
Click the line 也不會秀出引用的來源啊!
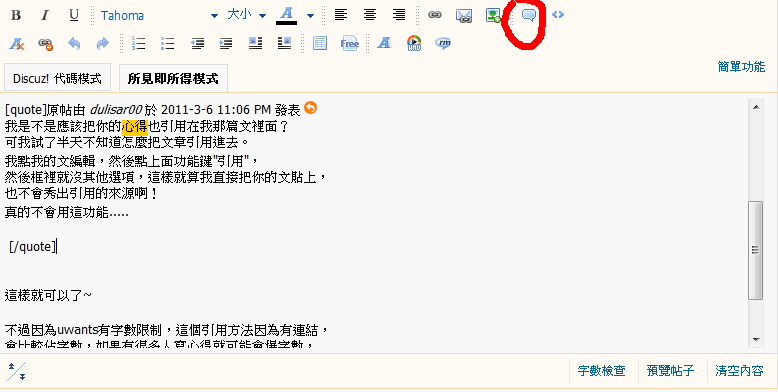point(81,194)
